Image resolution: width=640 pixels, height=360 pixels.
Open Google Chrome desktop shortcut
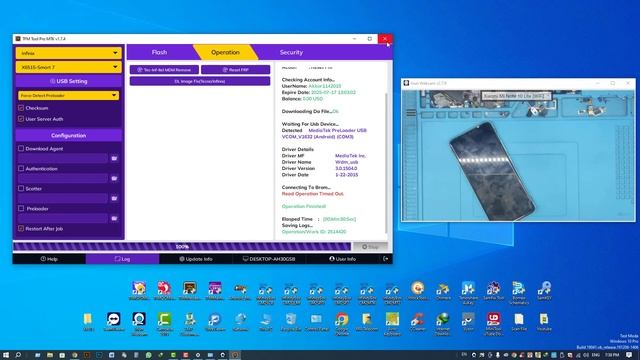[342, 324]
